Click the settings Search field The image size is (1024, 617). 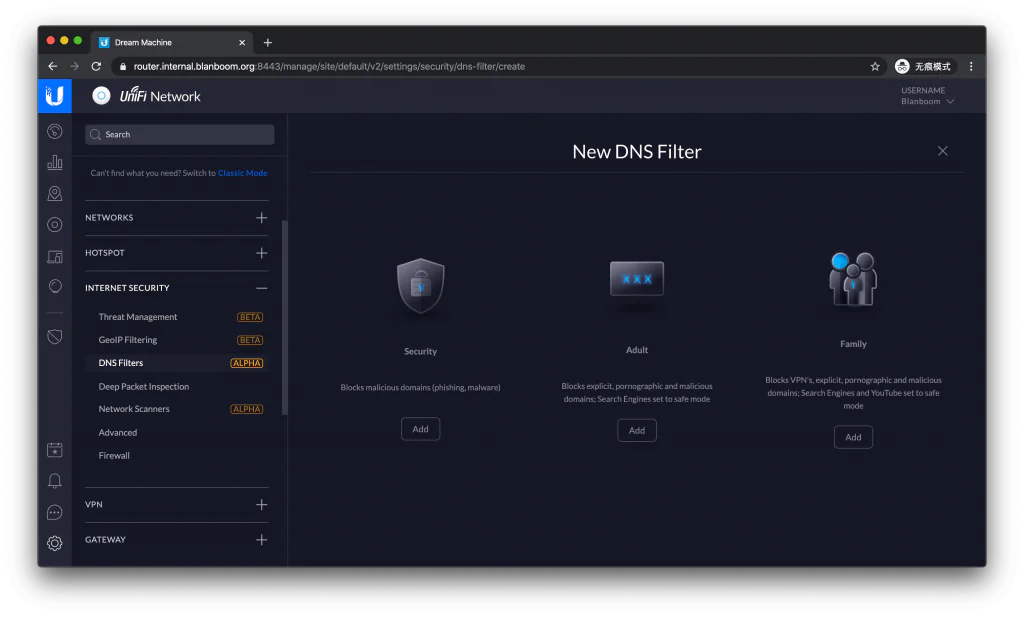pos(180,134)
